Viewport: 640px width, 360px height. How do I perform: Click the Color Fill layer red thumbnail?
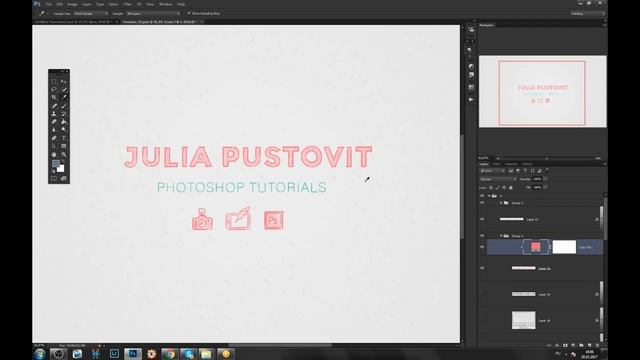tap(536, 247)
